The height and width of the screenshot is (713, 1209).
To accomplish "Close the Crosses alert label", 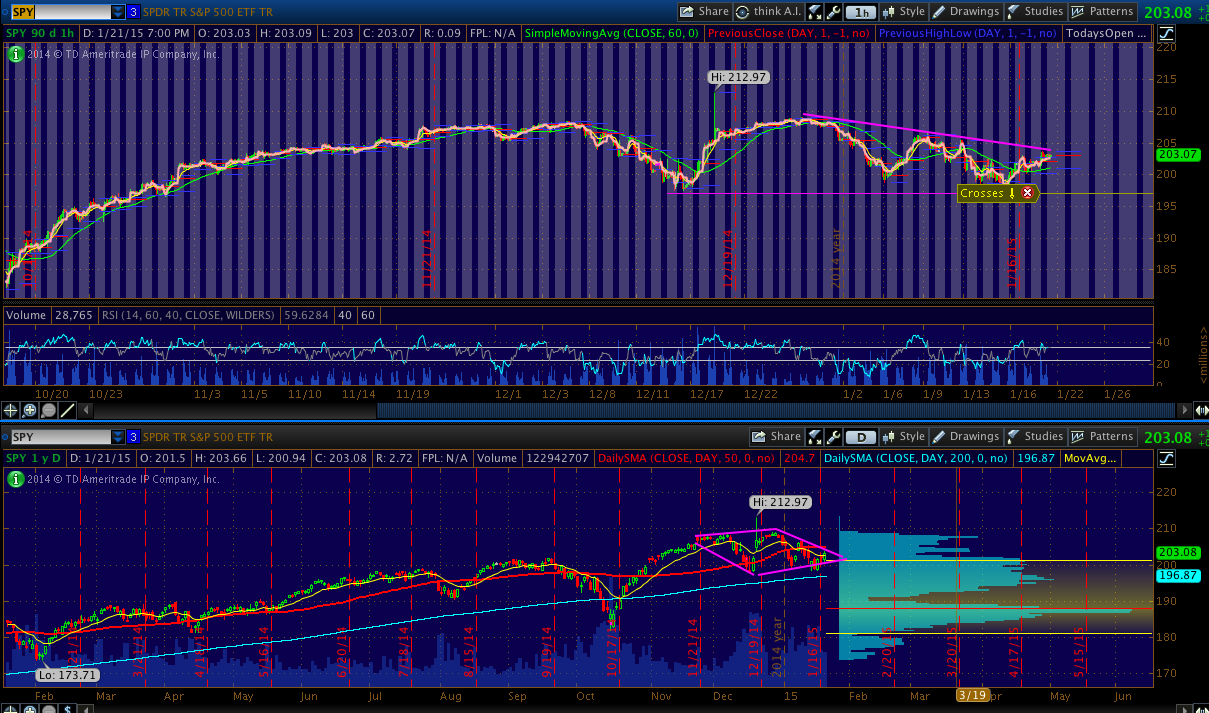I will click(x=1027, y=193).
